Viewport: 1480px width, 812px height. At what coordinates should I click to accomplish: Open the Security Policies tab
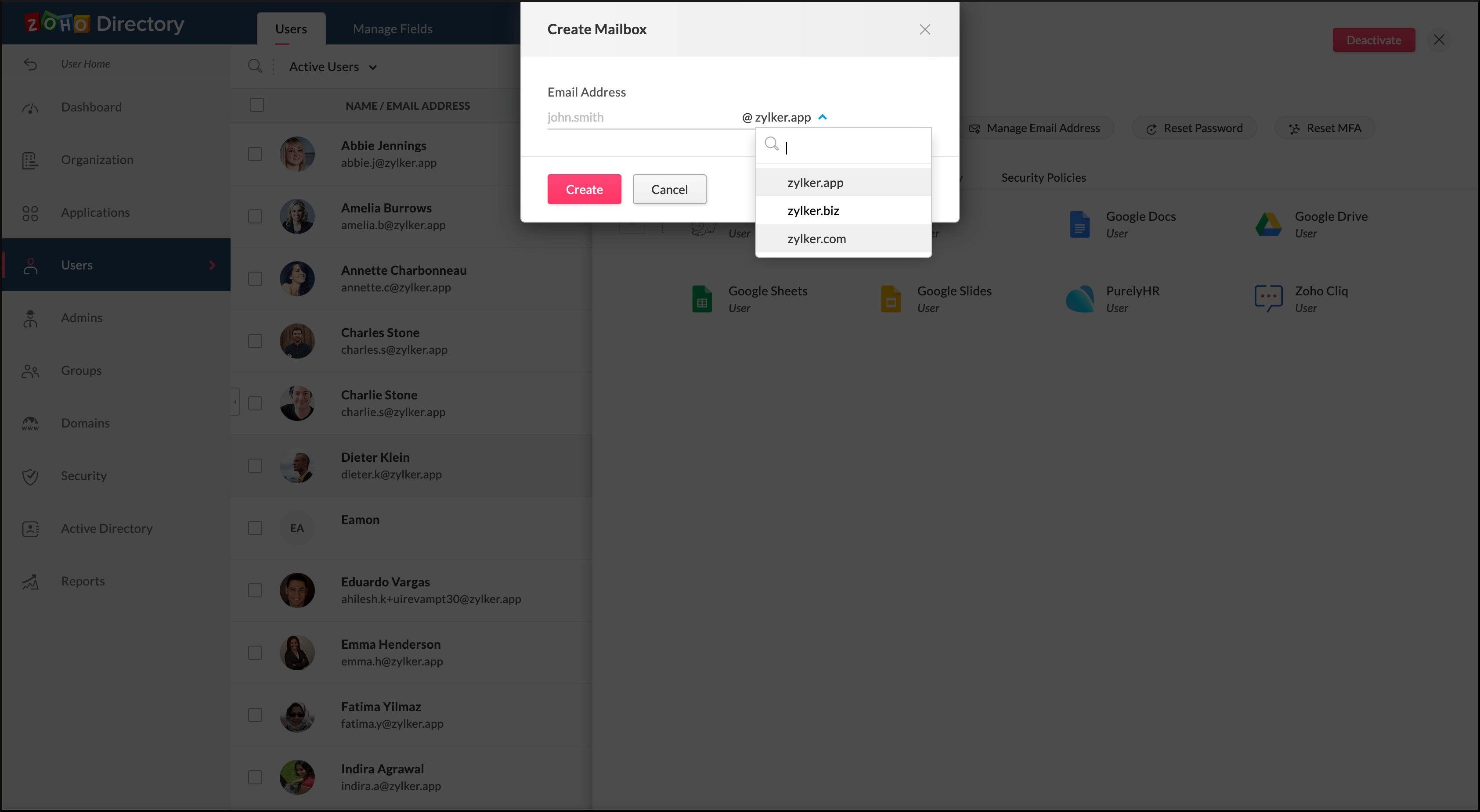point(1043,177)
